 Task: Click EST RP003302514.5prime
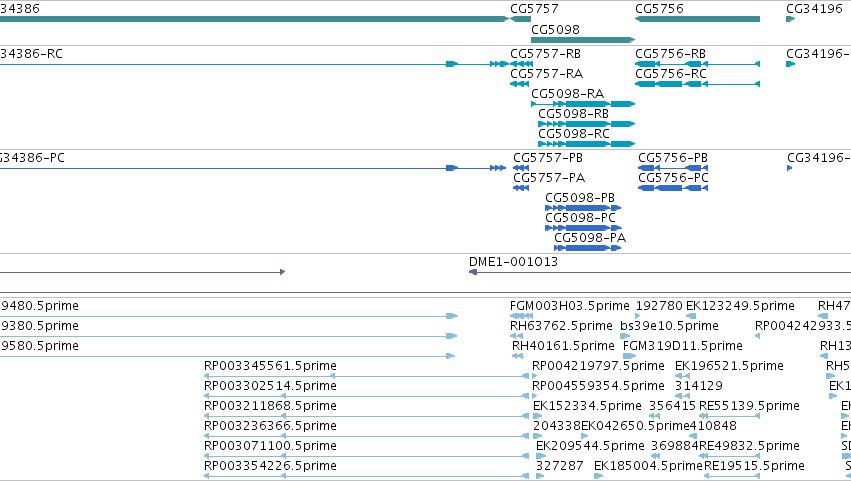270,386
